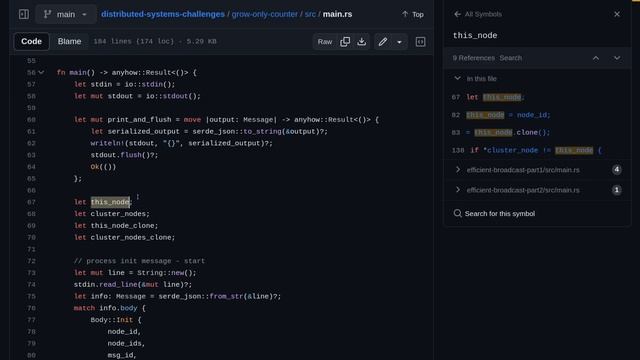Open the grow-only-counter folder breadcrumb
Viewport: 640px width, 360px height.
click(x=265, y=14)
